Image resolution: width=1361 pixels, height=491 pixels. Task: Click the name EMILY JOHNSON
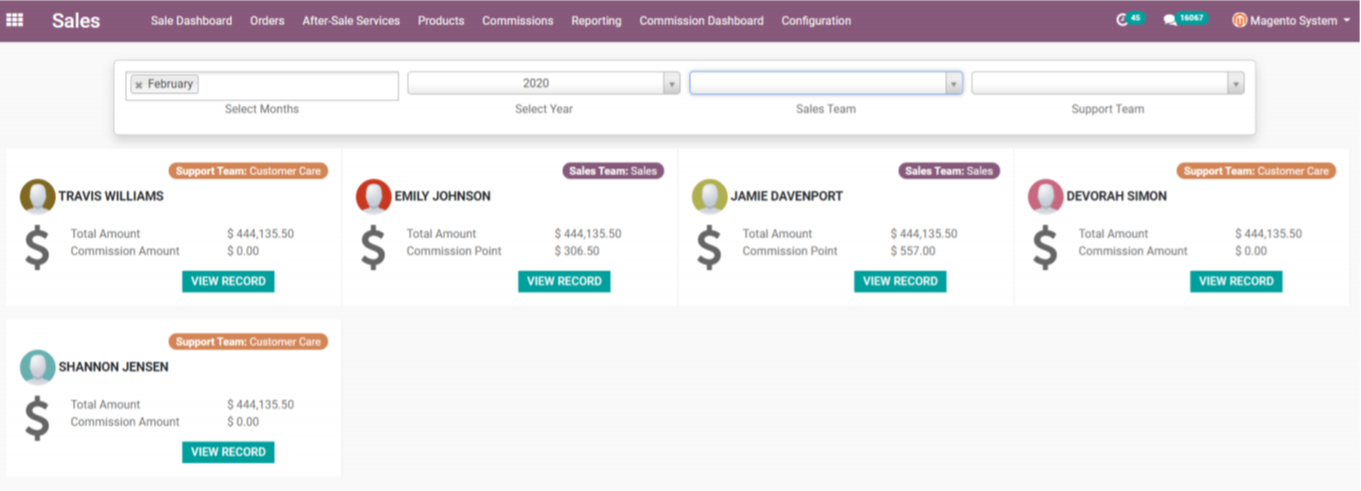443,196
